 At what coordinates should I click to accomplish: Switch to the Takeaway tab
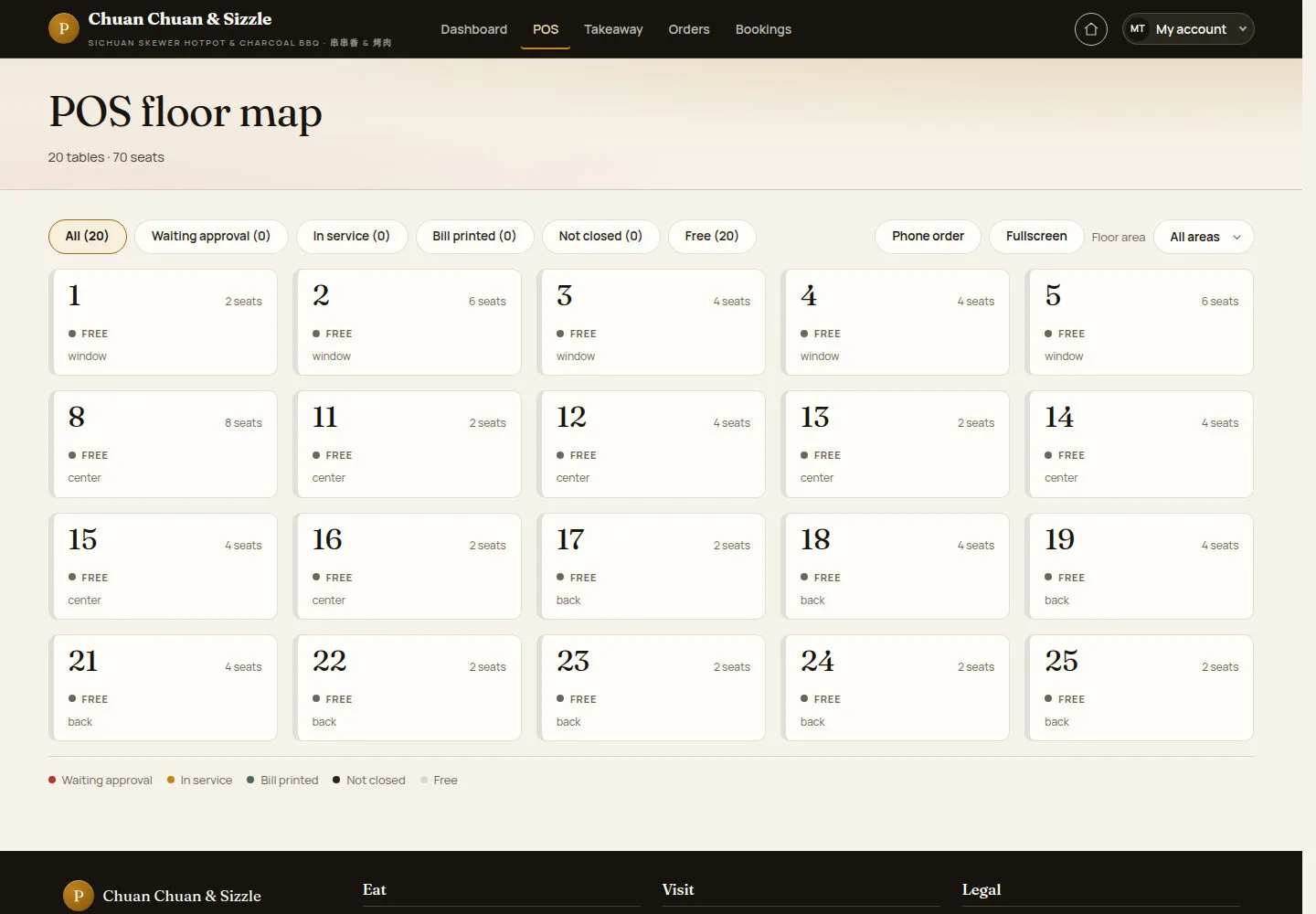tap(613, 29)
